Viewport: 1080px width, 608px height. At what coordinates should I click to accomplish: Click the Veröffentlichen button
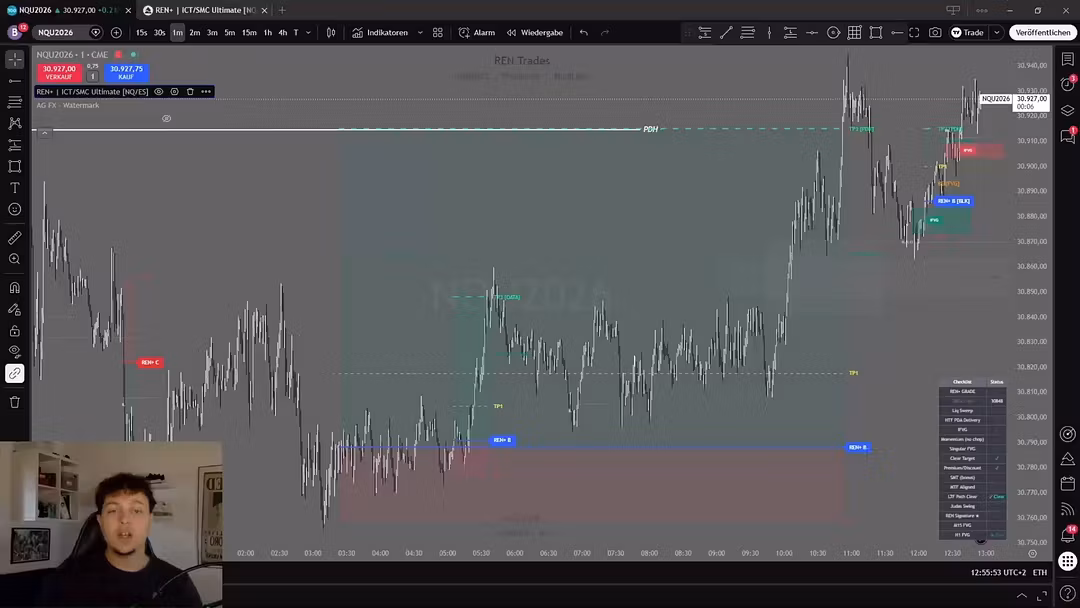1043,32
